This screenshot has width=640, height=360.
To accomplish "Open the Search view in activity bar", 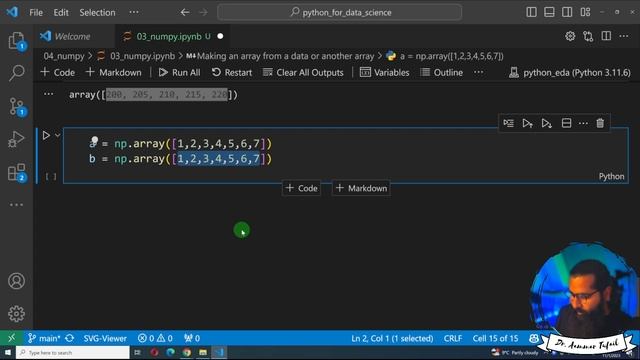I will pyautogui.click(x=16, y=73).
